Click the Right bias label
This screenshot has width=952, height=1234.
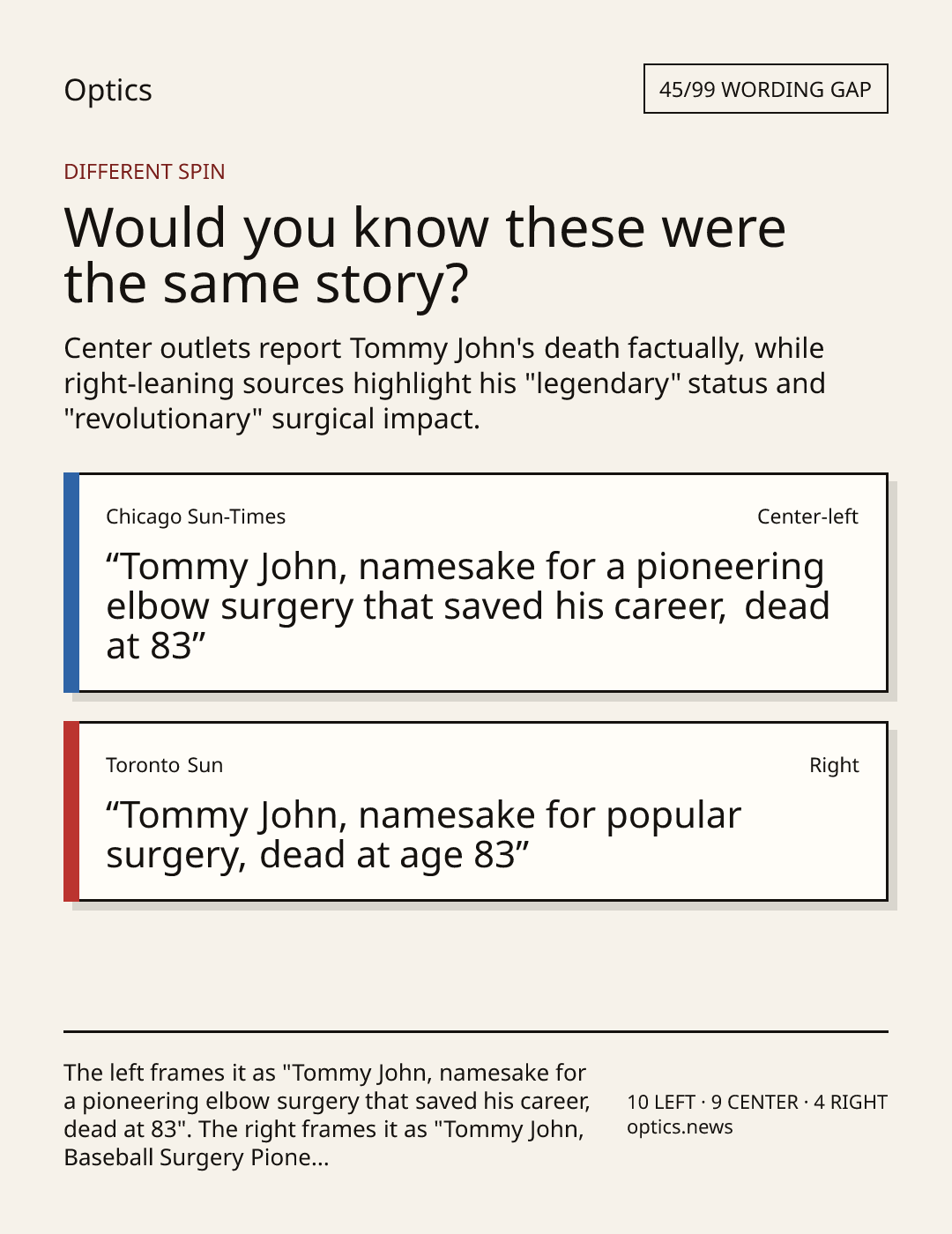click(834, 765)
